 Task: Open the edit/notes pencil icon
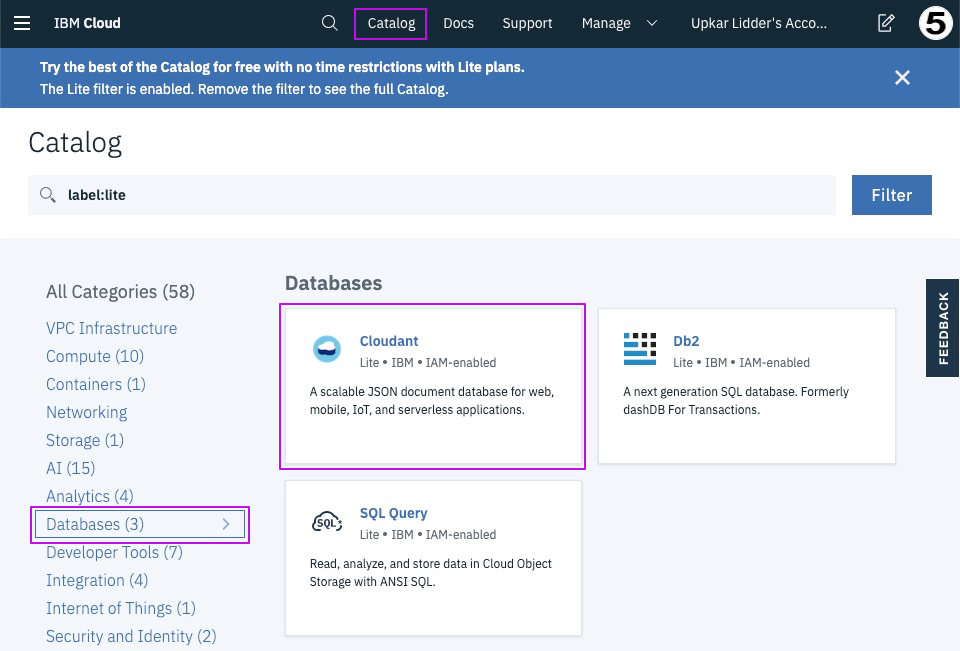click(886, 23)
